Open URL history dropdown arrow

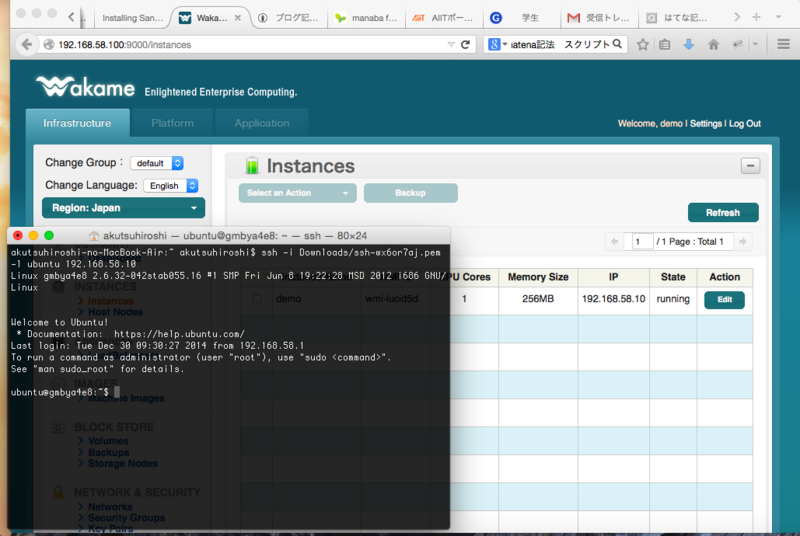click(x=451, y=44)
